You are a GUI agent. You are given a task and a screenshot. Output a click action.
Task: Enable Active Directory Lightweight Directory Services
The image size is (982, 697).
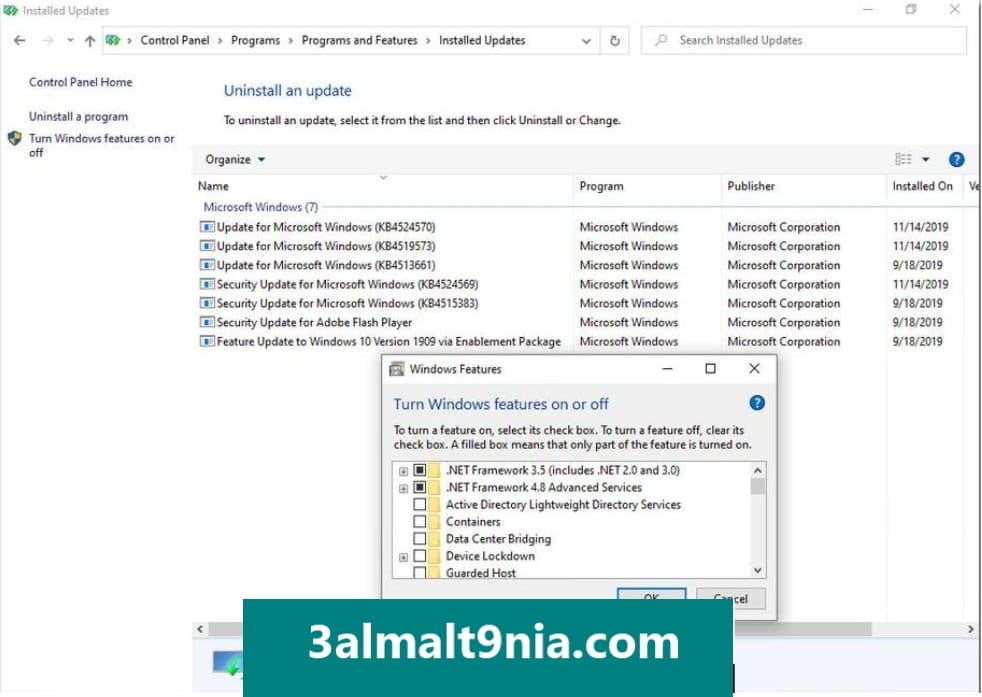click(420, 505)
